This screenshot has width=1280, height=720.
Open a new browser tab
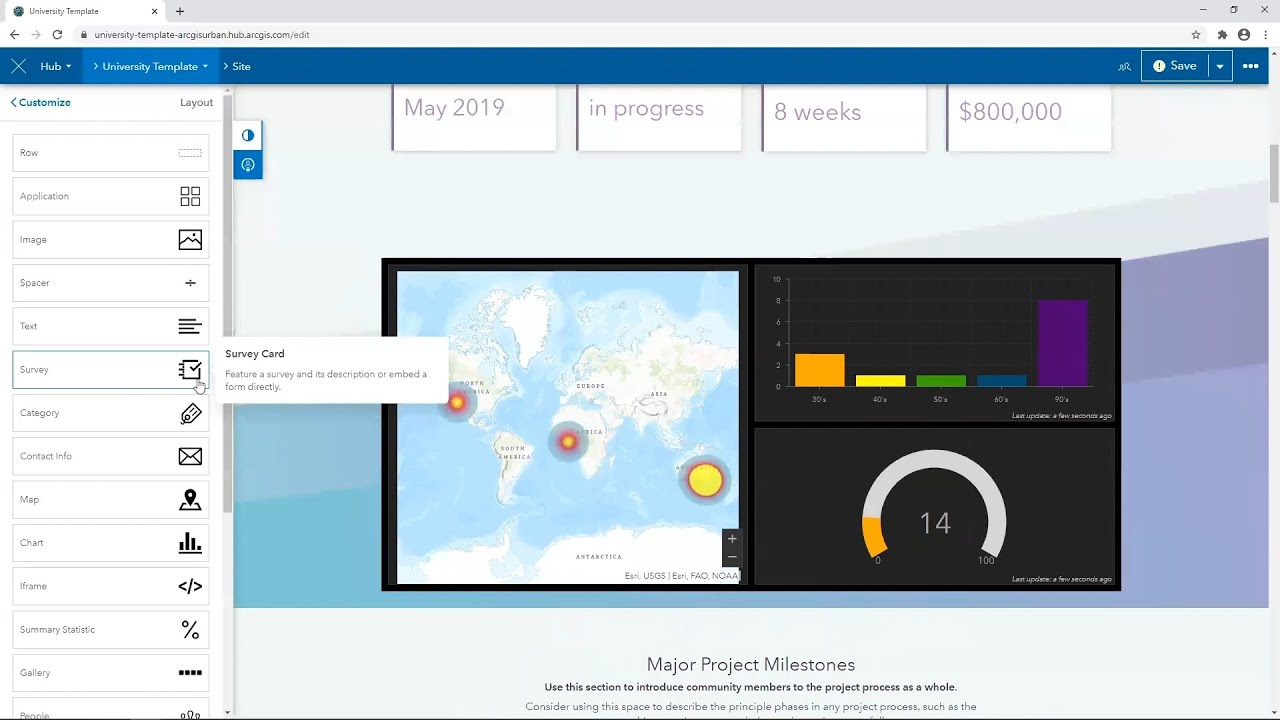coord(180,11)
